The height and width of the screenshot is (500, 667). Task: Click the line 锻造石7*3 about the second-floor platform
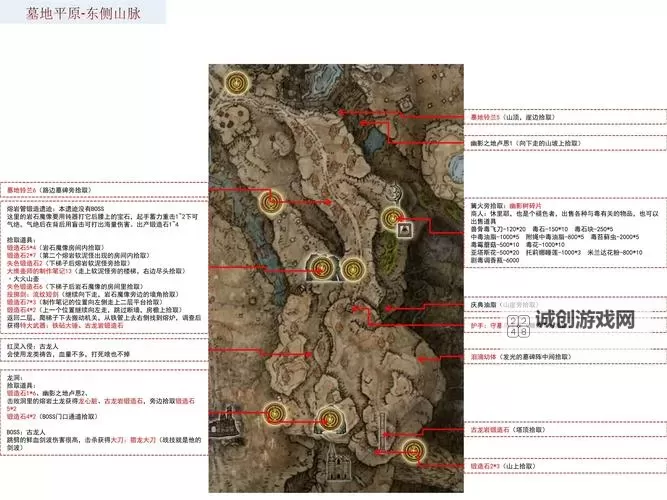[85, 302]
